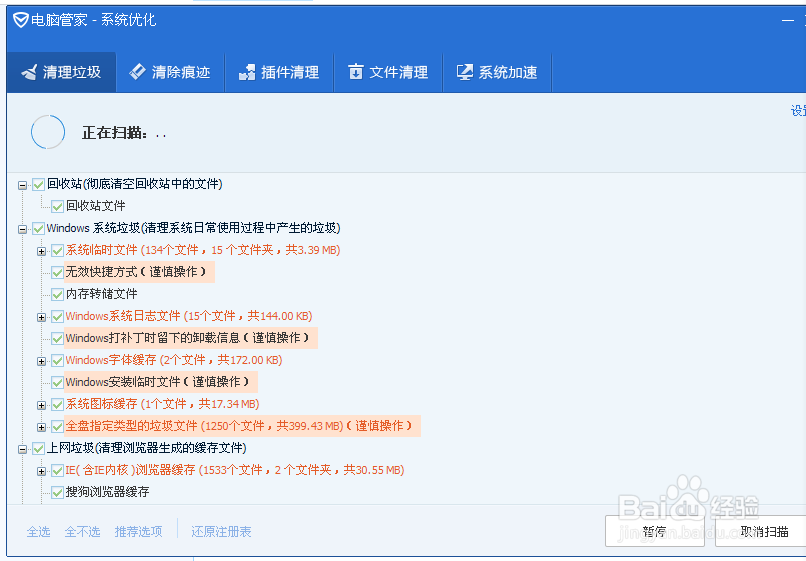The height and width of the screenshot is (561, 806).
Task: Click the circular scanning progress indicator
Action: point(48,132)
